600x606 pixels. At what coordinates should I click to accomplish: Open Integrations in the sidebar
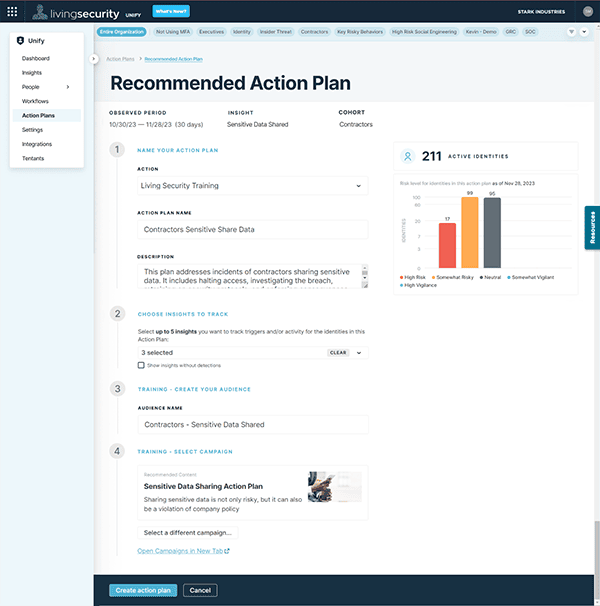37,144
